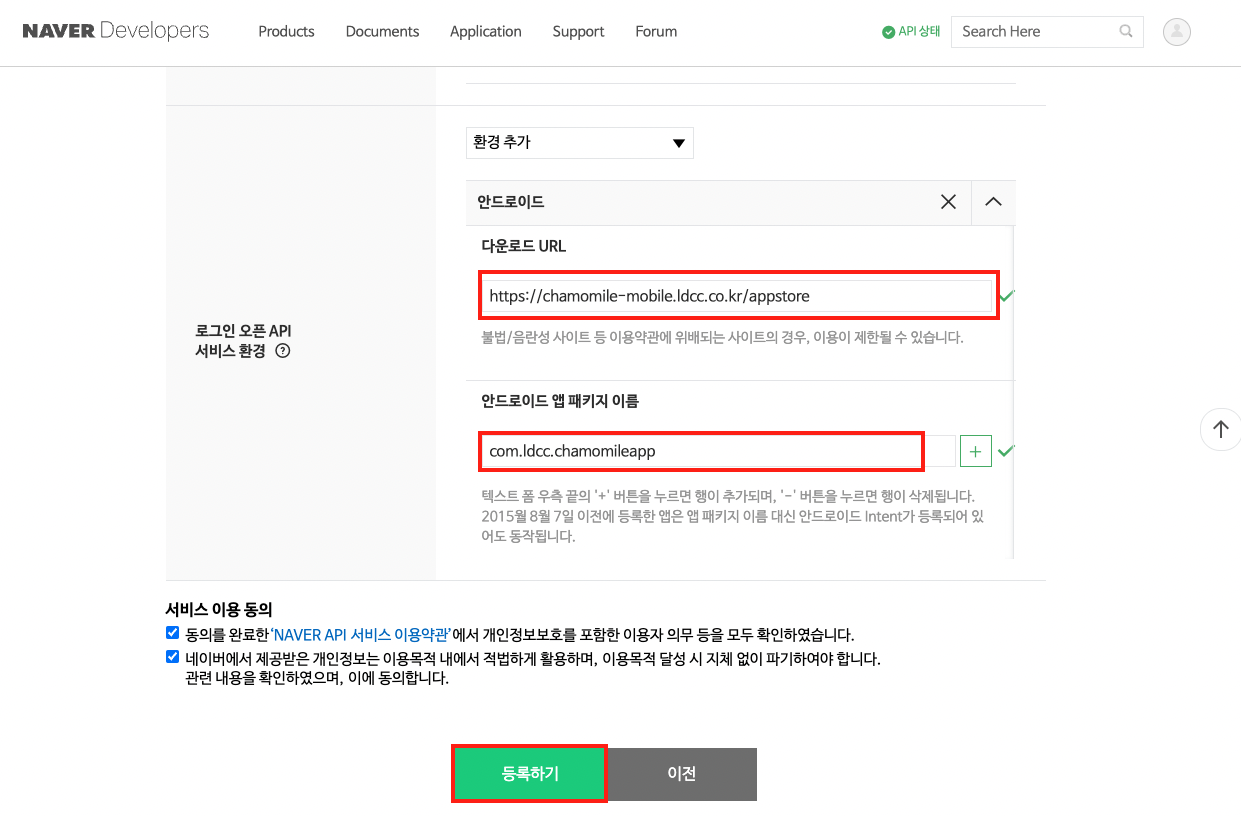Toggle the 개인정보 usage agreement checkbox

[x=173, y=657]
